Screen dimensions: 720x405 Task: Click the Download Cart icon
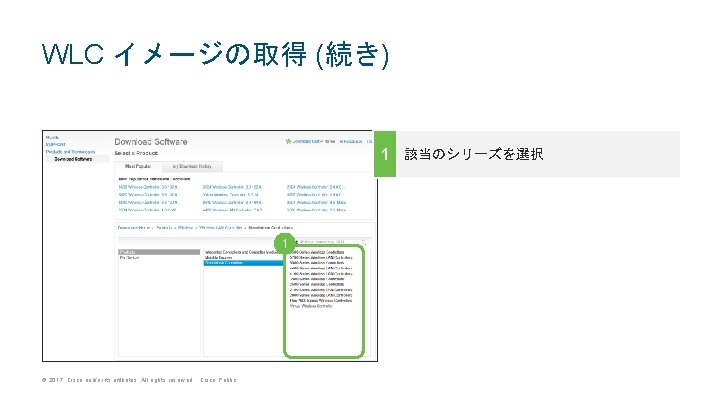(x=288, y=141)
